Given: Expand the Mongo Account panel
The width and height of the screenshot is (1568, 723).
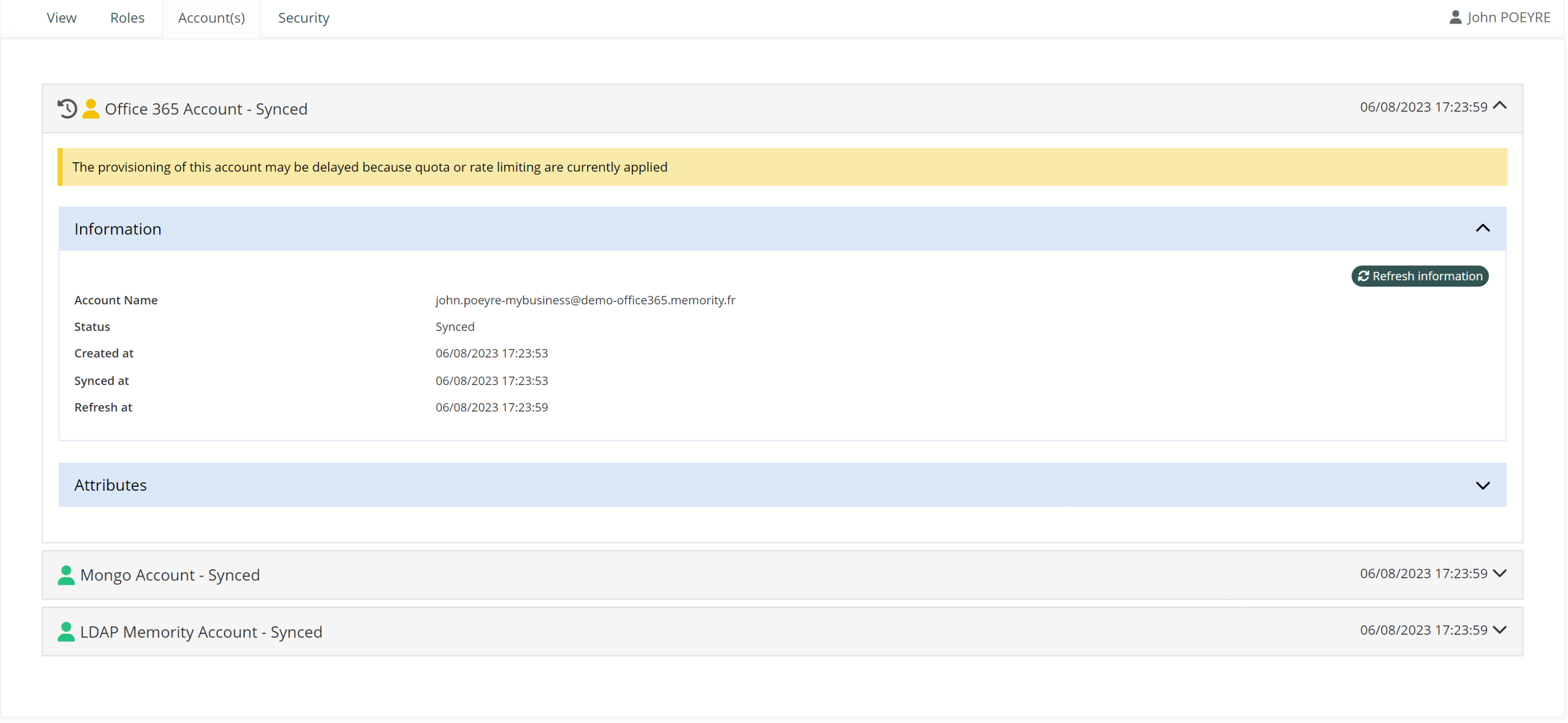Looking at the screenshot, I should (x=1500, y=573).
